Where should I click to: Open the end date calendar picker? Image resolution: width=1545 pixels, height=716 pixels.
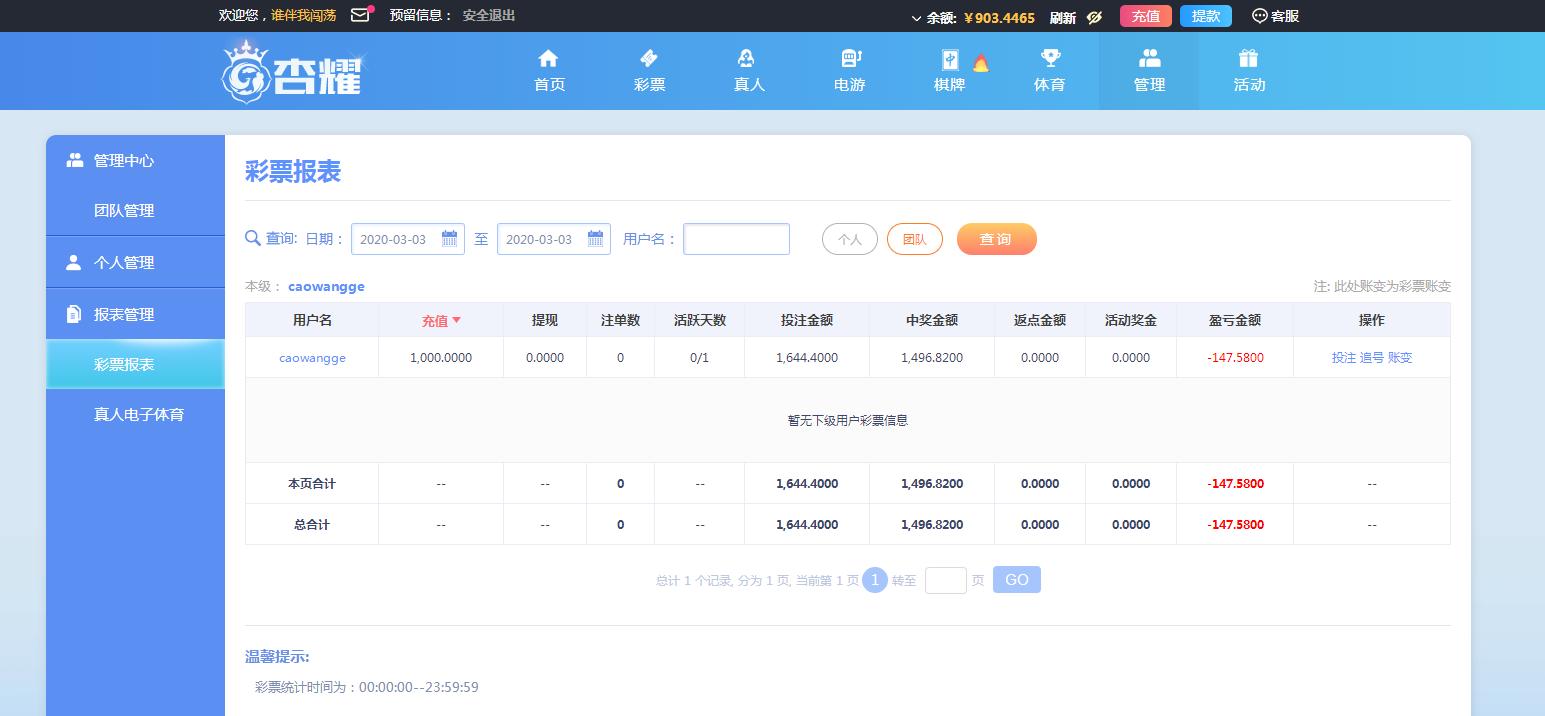point(595,239)
